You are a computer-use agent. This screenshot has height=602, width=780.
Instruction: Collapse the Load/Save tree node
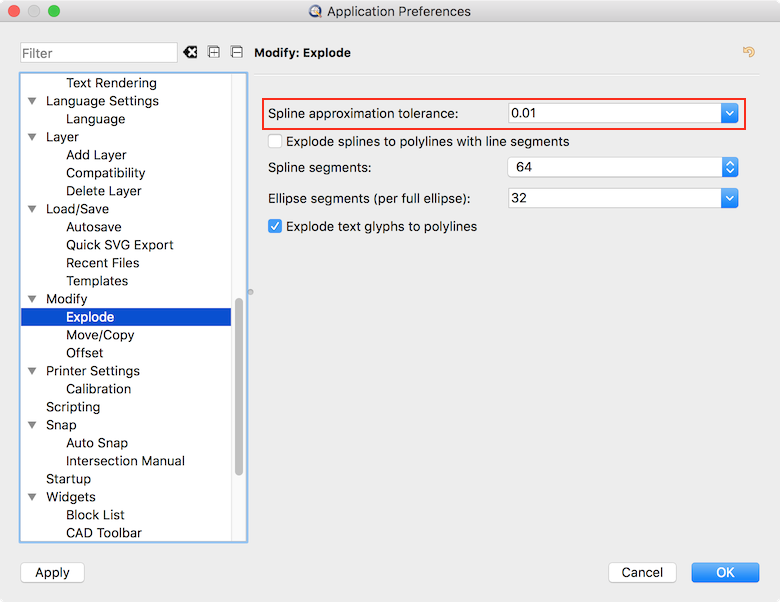click(32, 209)
